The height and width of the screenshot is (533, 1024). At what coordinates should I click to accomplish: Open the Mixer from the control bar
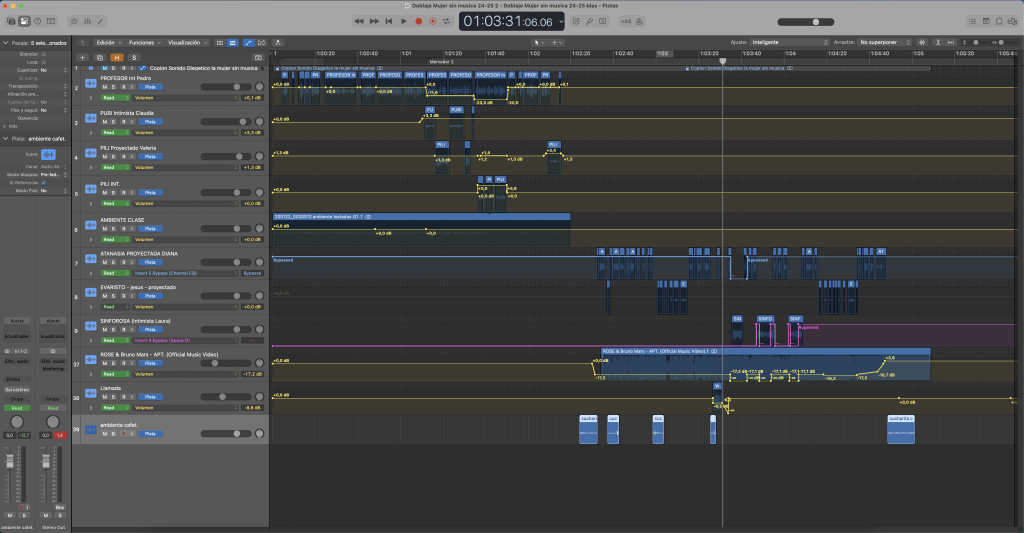click(x=85, y=21)
